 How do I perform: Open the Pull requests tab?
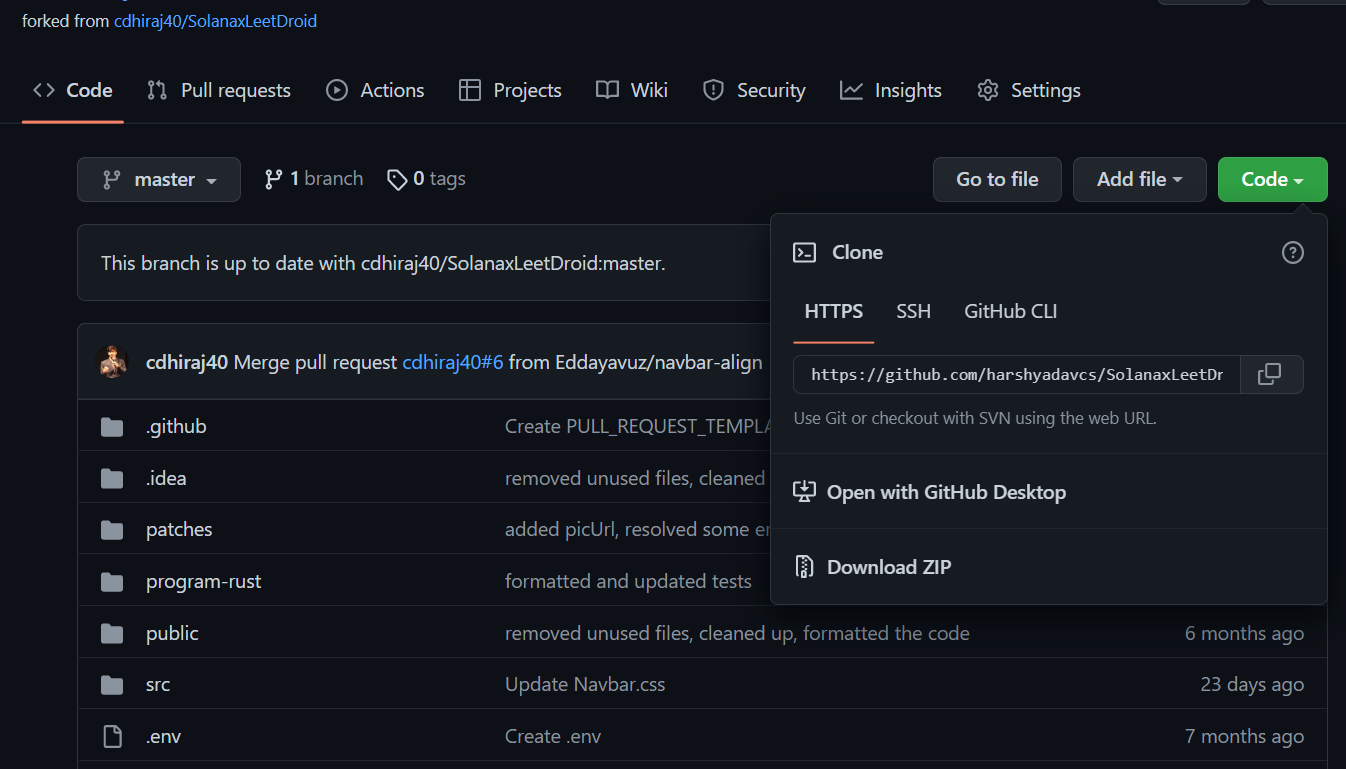coord(218,90)
